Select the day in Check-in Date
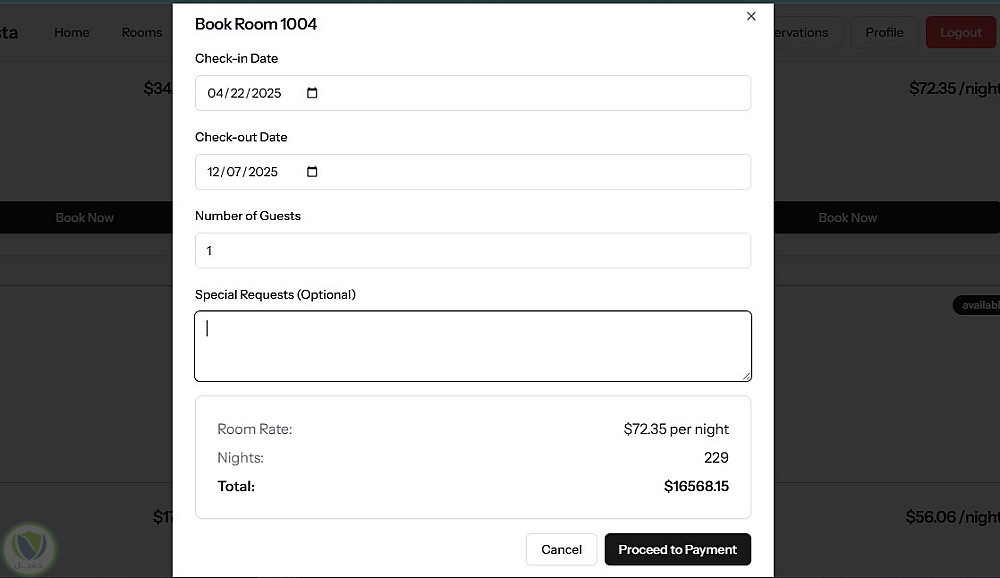This screenshot has height=578, width=1000. coord(236,93)
